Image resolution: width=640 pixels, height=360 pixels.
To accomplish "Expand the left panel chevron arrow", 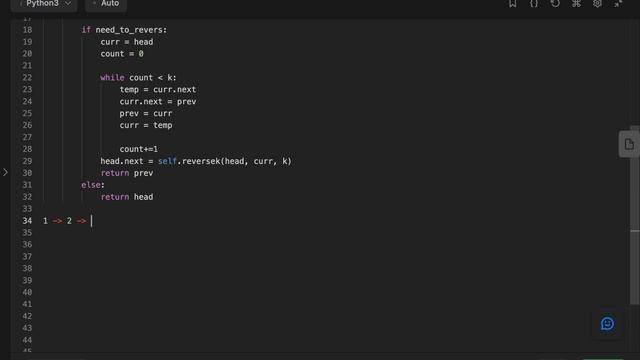I will coord(5,172).
